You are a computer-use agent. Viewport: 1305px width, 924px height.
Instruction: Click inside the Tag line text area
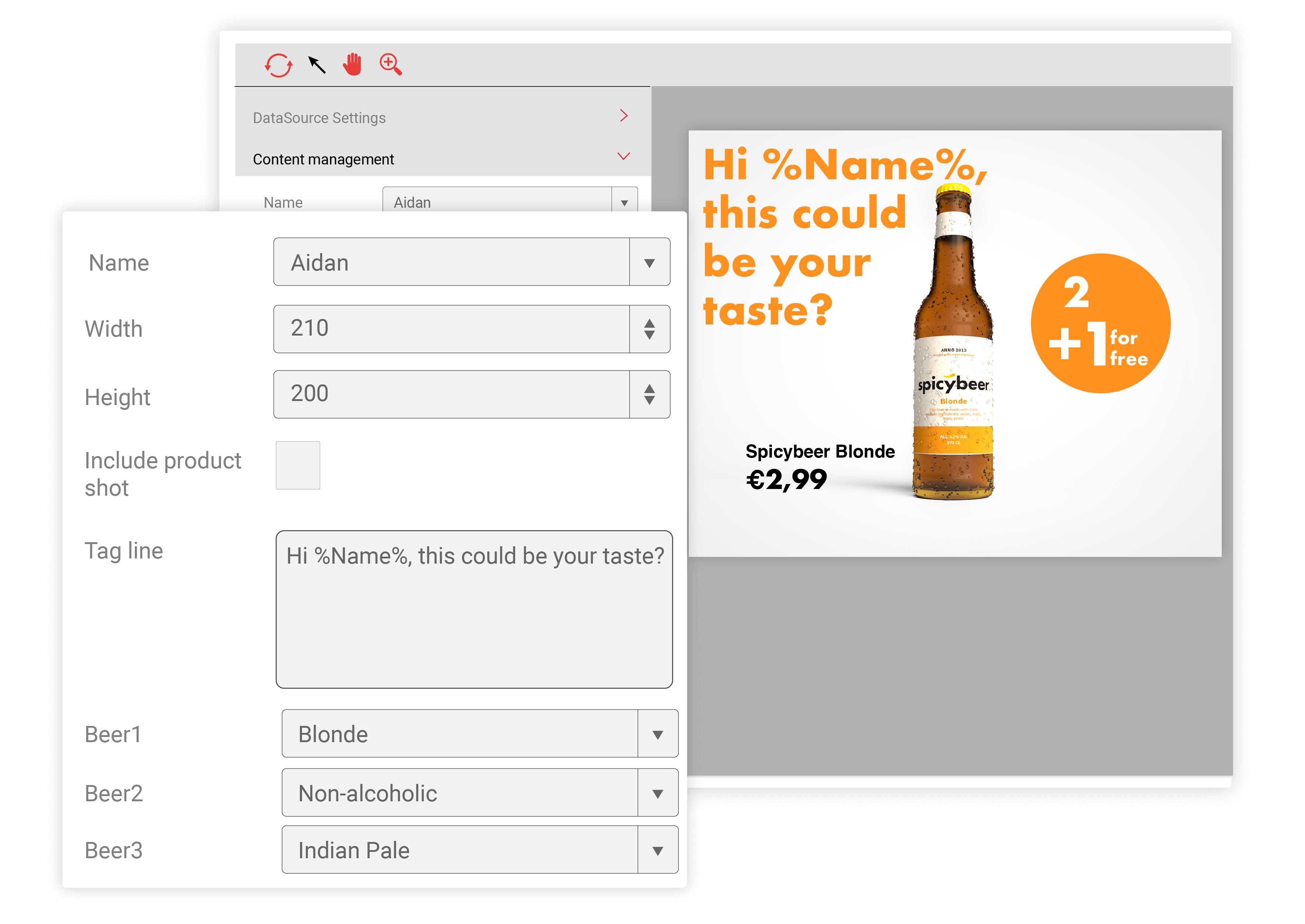[x=474, y=609]
